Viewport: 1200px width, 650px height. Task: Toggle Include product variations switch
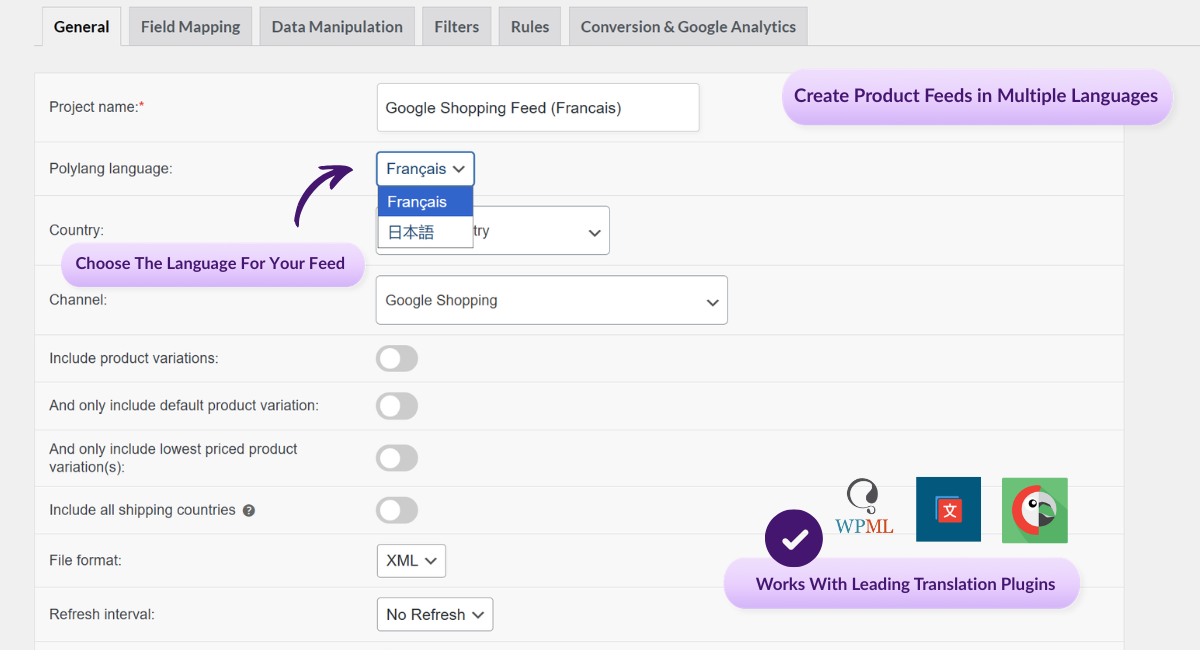coord(397,358)
